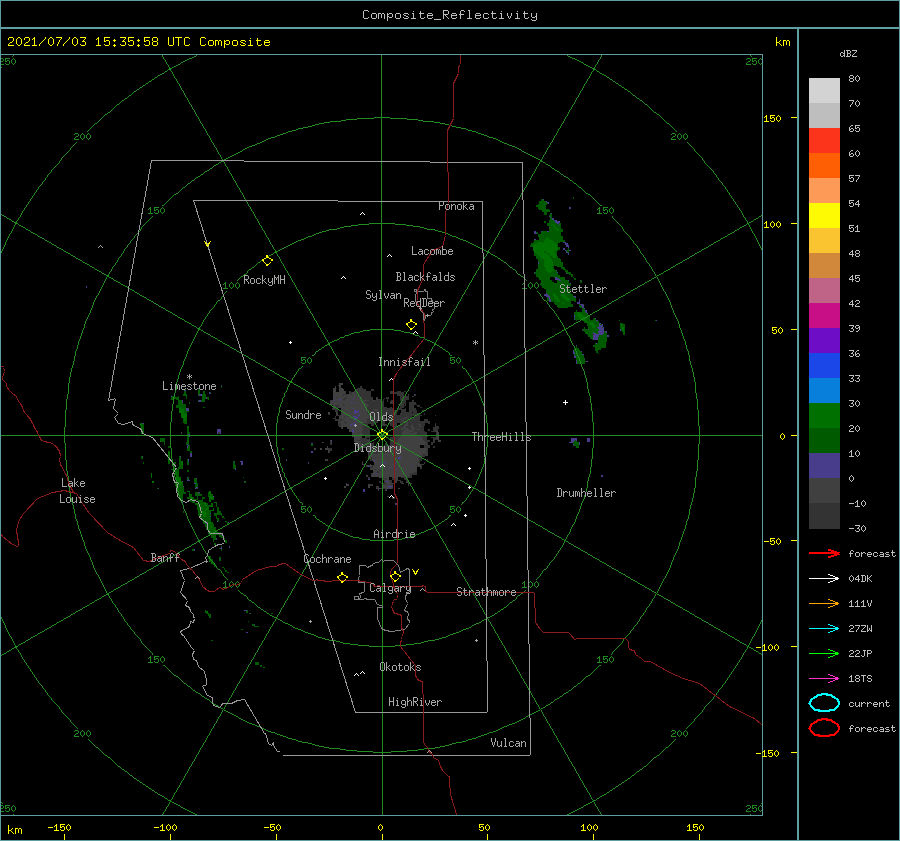Viewport: 900px width, 841px height.
Task: Click the RockyMH label
Action: 264,280
